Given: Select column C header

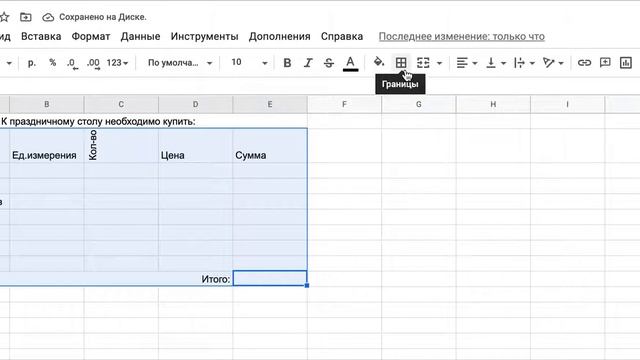Looking at the screenshot, I should [x=121, y=104].
